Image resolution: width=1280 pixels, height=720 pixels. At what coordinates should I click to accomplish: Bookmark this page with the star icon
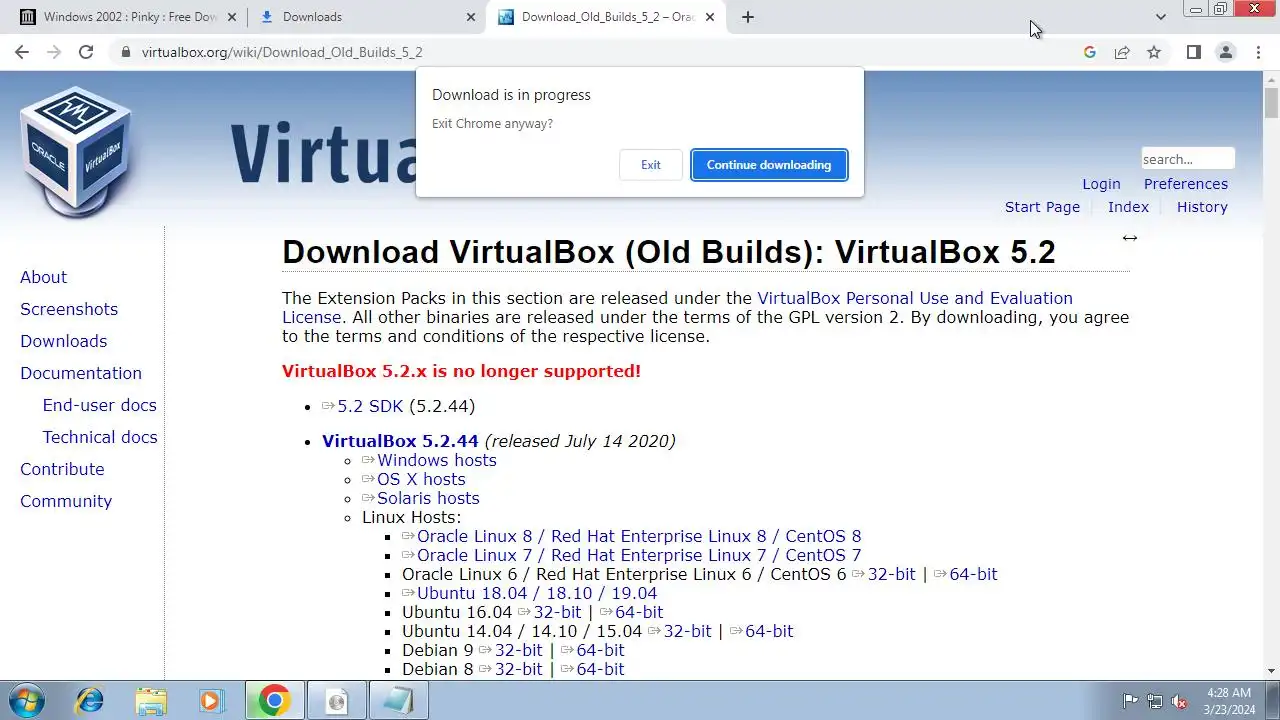[x=1154, y=52]
